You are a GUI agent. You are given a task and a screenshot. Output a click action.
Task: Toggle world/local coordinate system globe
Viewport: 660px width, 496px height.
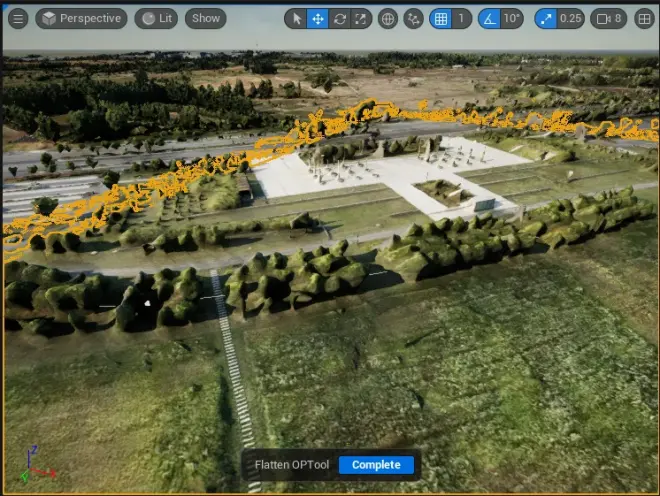pos(388,19)
